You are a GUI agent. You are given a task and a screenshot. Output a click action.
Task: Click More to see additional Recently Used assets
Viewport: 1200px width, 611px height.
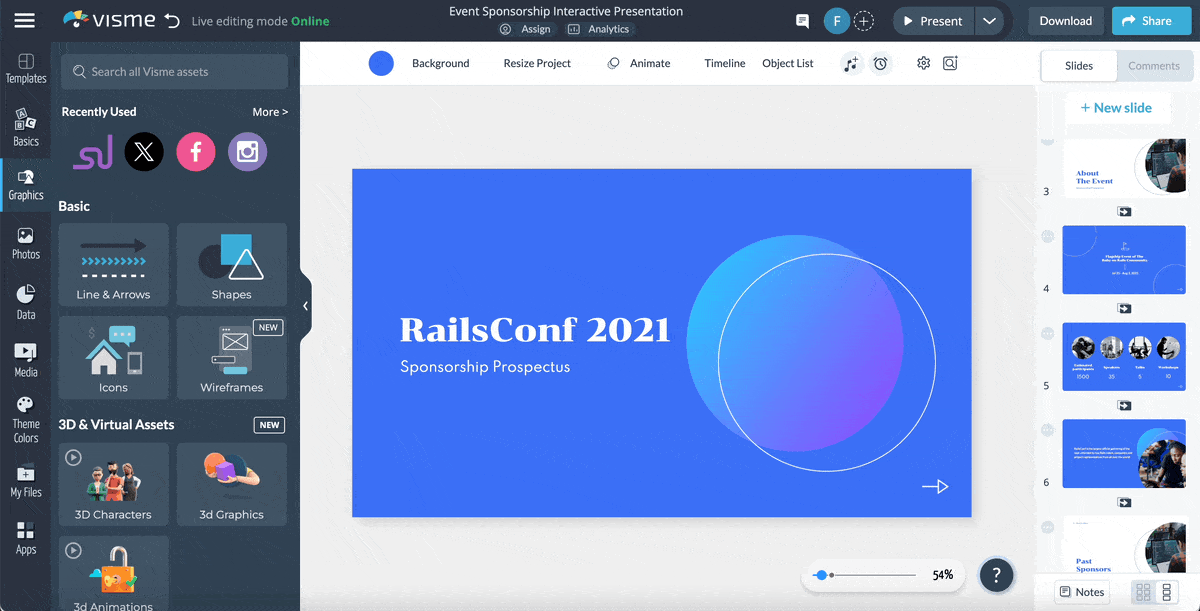pyautogui.click(x=269, y=111)
